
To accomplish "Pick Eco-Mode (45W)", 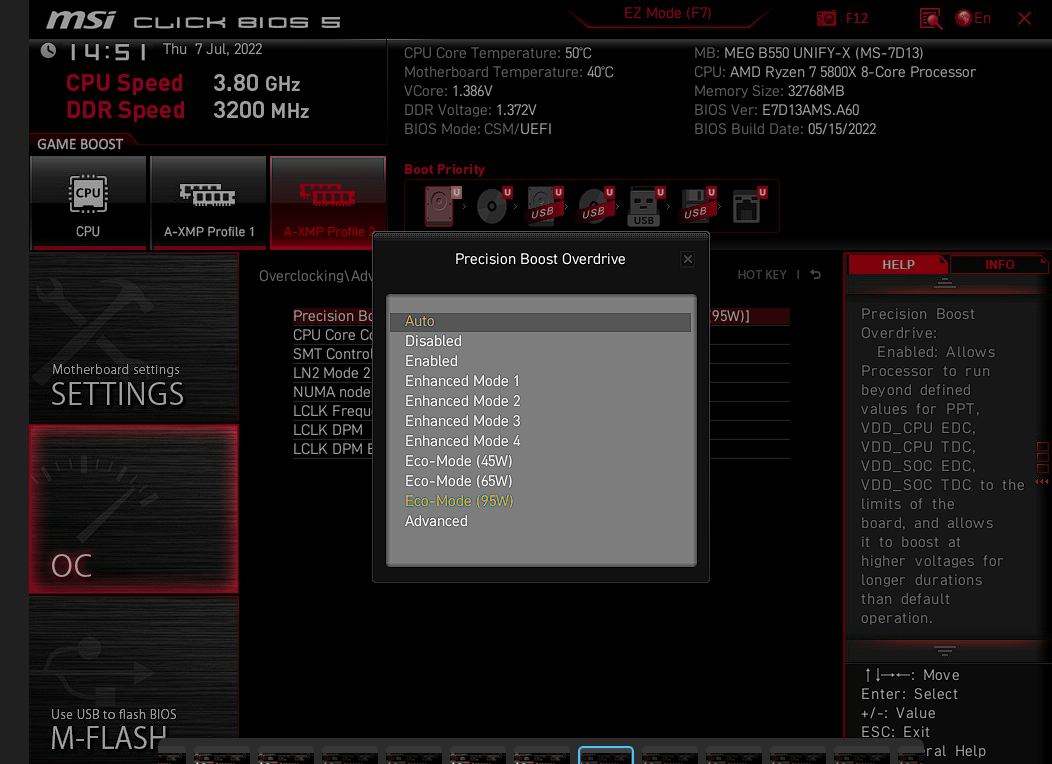I will point(540,461).
